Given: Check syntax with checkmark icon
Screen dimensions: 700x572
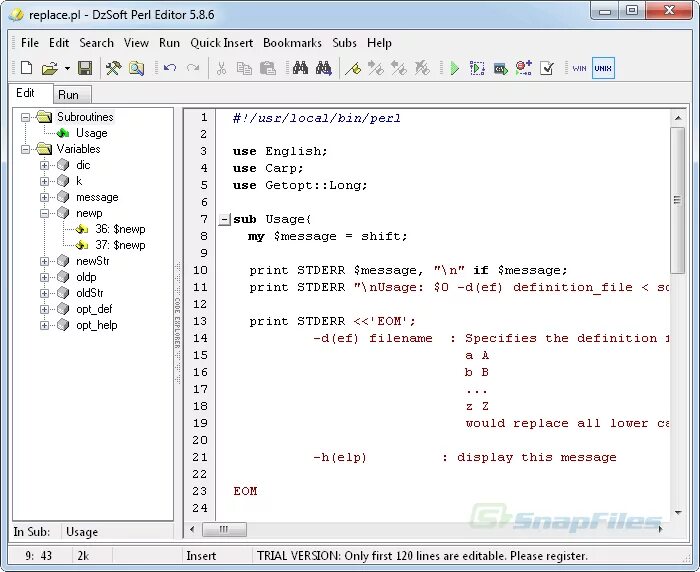Looking at the screenshot, I should pyautogui.click(x=547, y=68).
